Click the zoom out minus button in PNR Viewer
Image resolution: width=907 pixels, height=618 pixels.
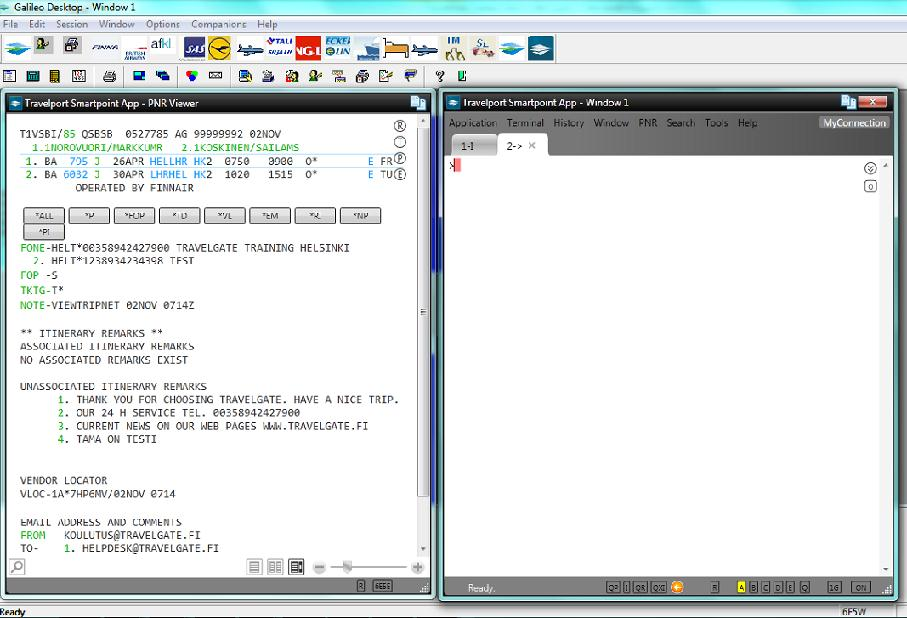click(x=319, y=567)
